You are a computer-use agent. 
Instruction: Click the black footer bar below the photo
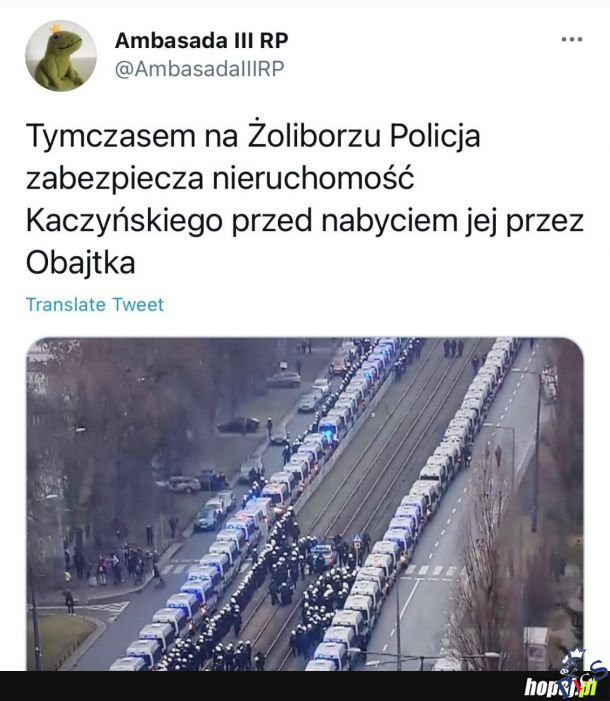[x=305, y=686]
